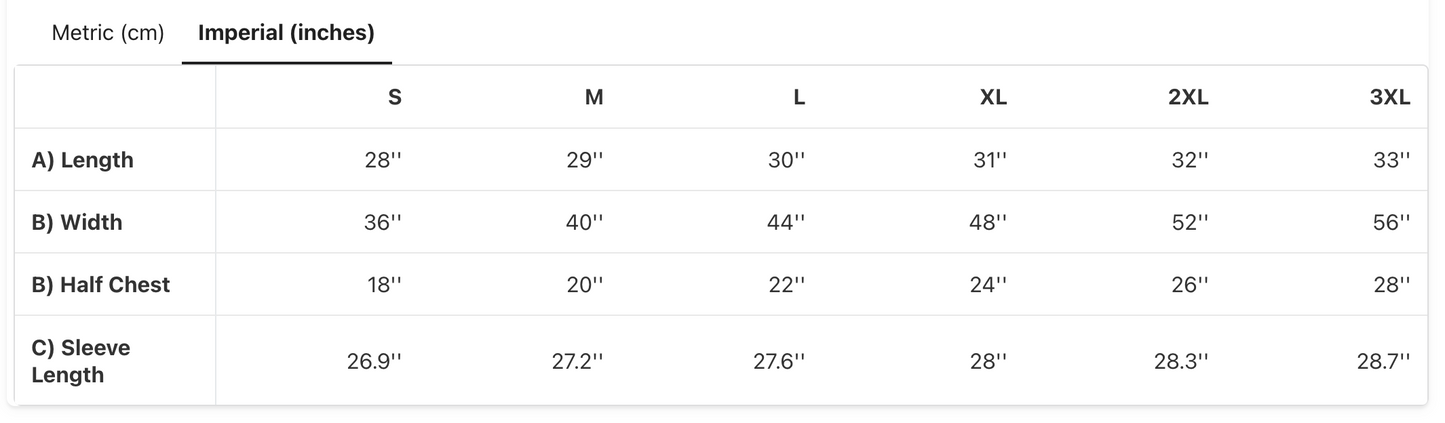1445x423 pixels.
Task: Click the 28.7'' sleeve length for 3XL
Action: pos(1383,361)
